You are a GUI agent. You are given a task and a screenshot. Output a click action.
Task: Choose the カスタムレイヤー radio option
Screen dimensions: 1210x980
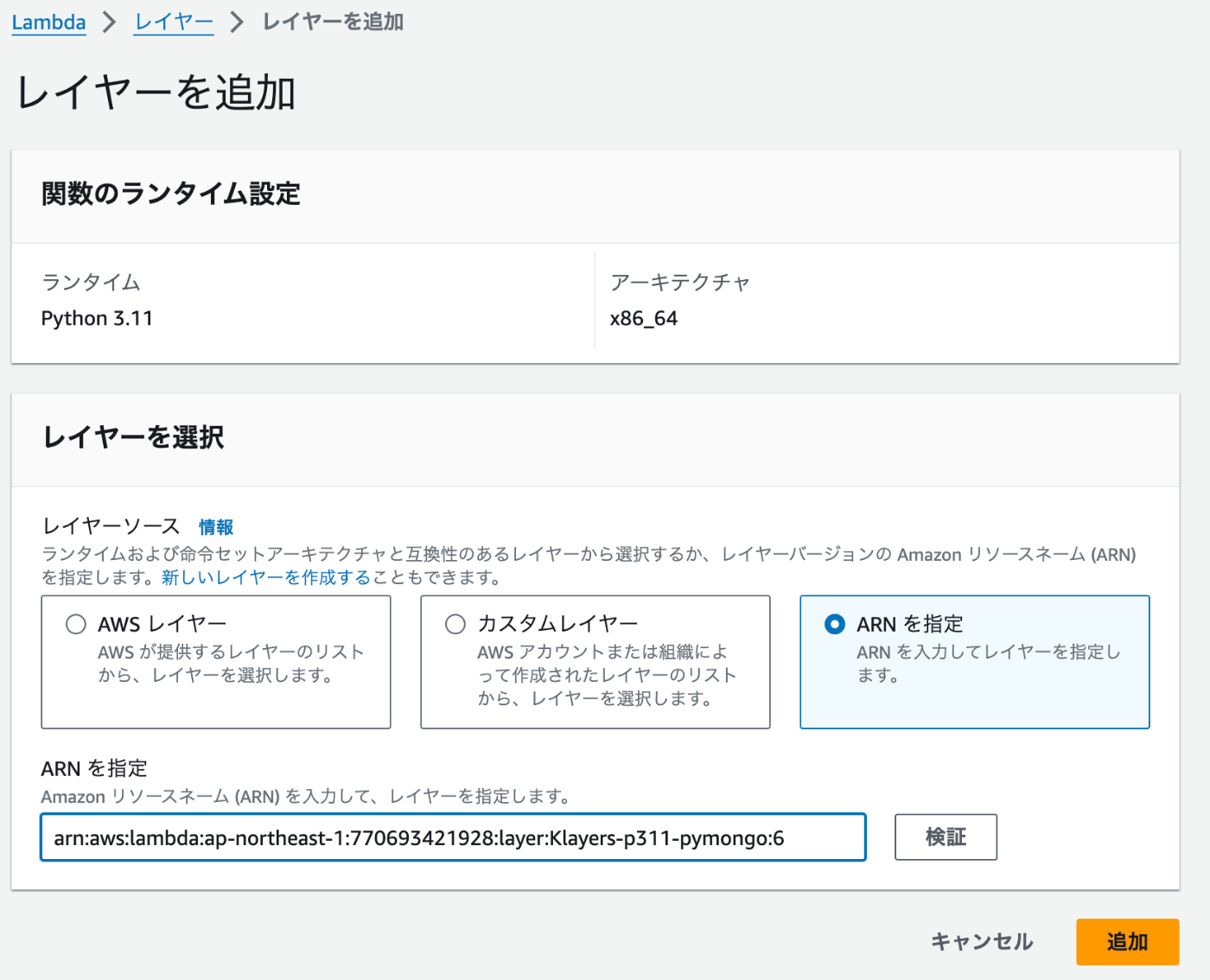click(455, 624)
